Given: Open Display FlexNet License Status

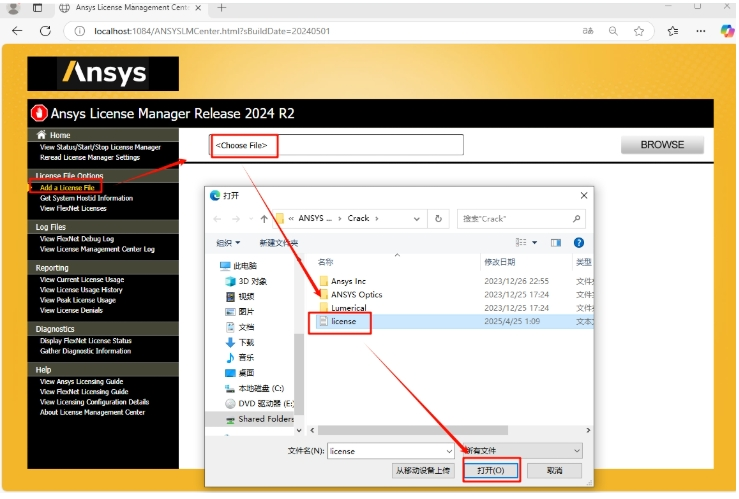Looking at the screenshot, I should coord(86,341).
